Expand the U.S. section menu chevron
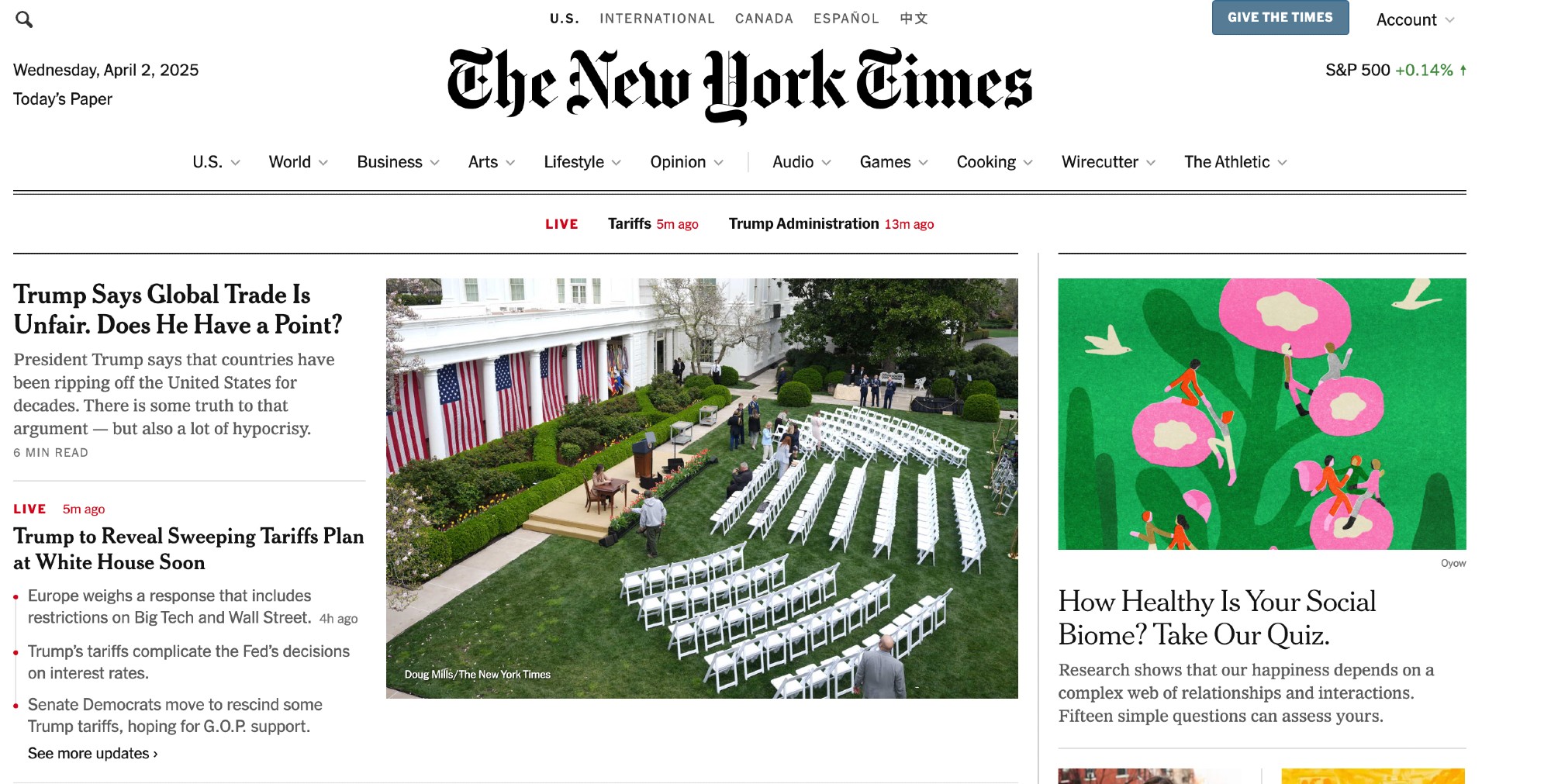Image resolution: width=1551 pixels, height=784 pixels. 236,163
